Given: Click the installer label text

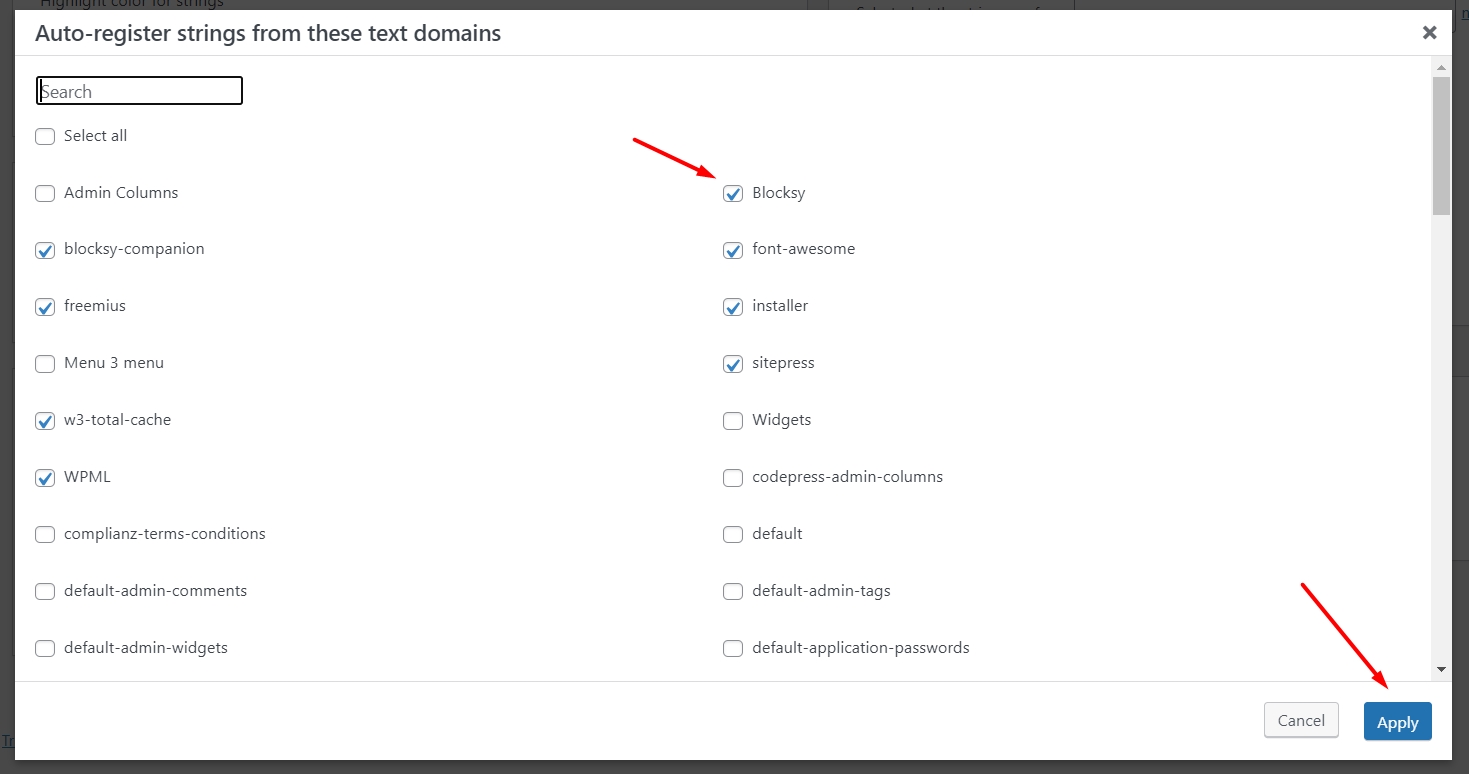Looking at the screenshot, I should (x=780, y=306).
